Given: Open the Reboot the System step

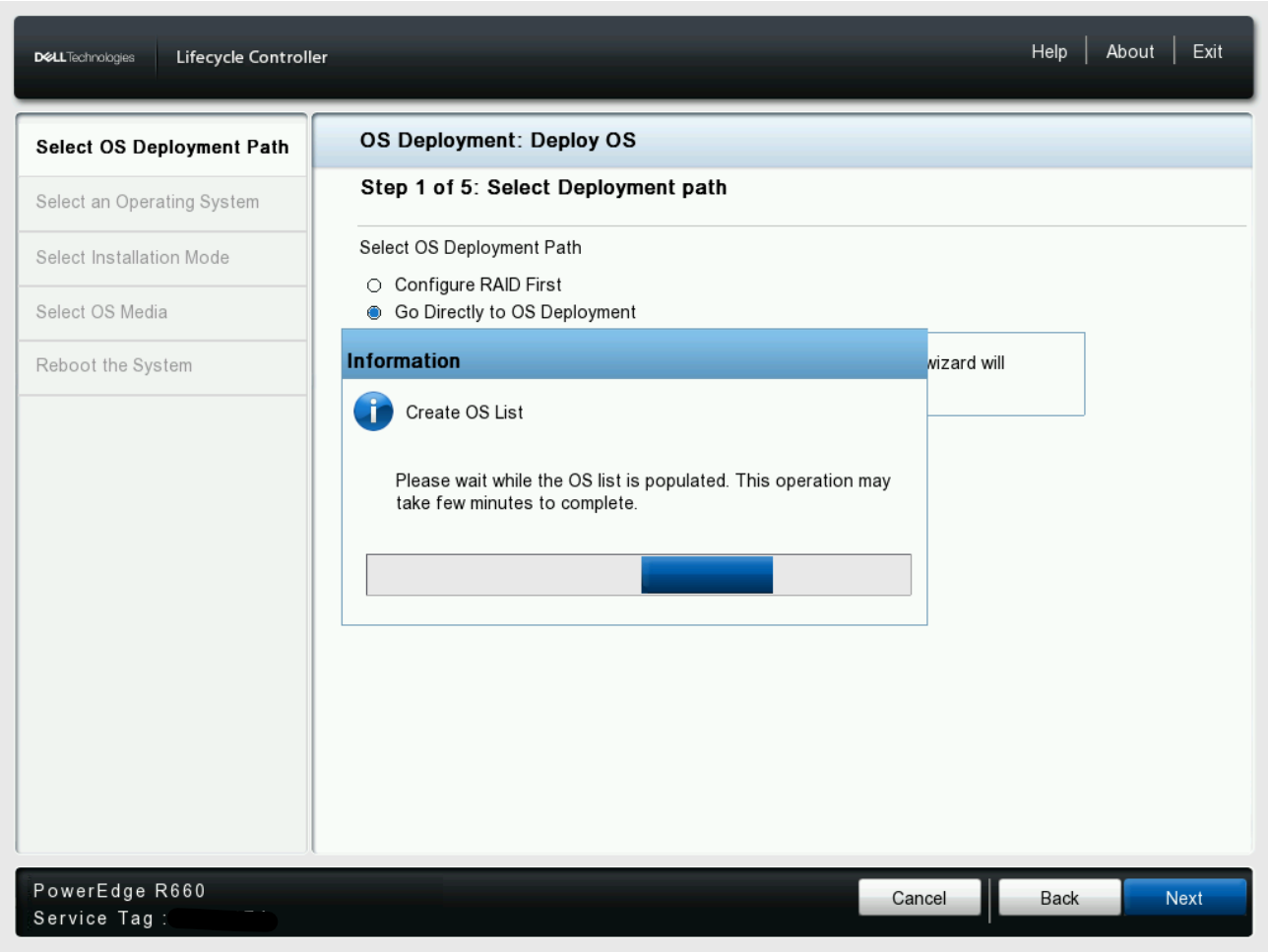Looking at the screenshot, I should click(162, 367).
